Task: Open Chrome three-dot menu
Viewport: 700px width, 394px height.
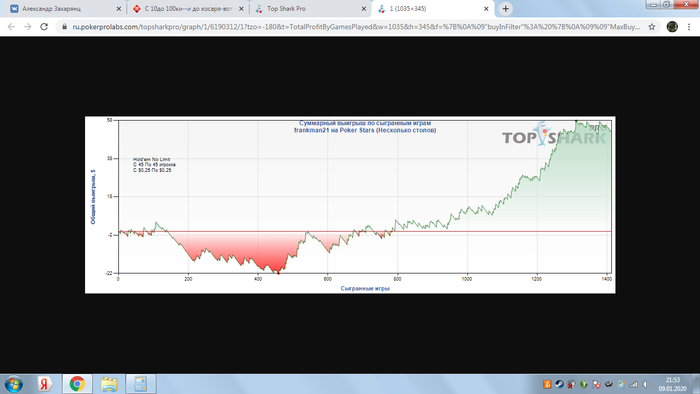Action: [x=689, y=27]
